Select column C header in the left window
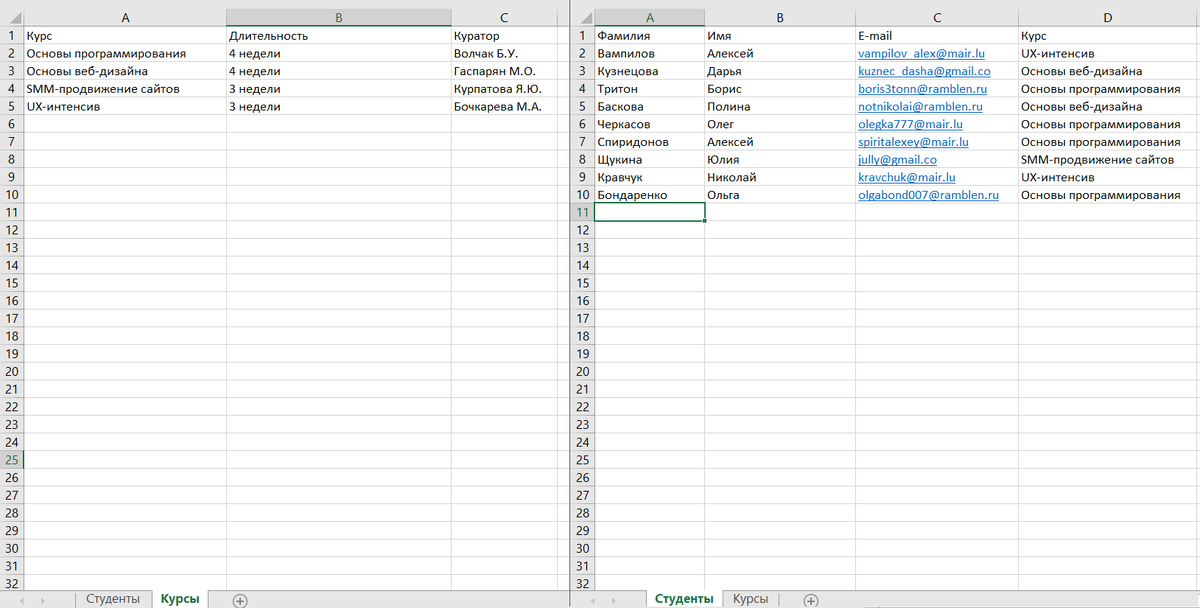 504,17
